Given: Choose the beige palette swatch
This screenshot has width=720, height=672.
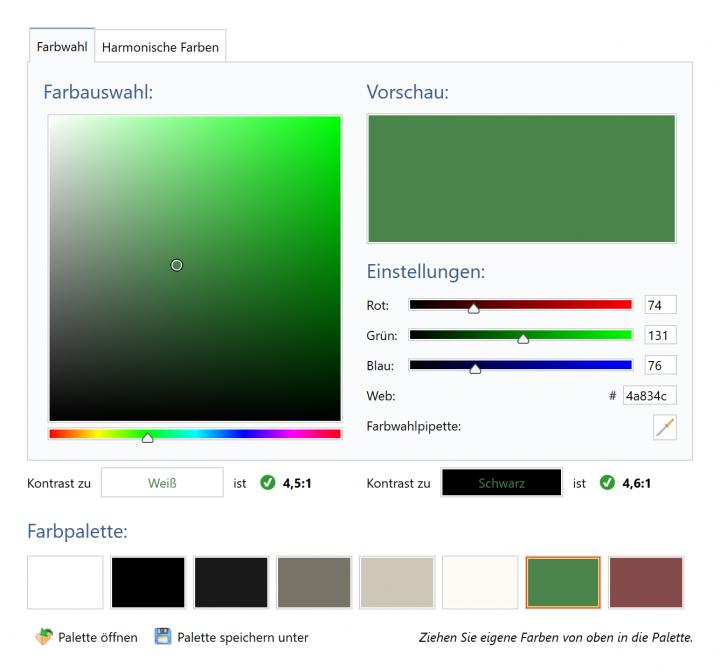Looking at the screenshot, I should click(397, 583).
